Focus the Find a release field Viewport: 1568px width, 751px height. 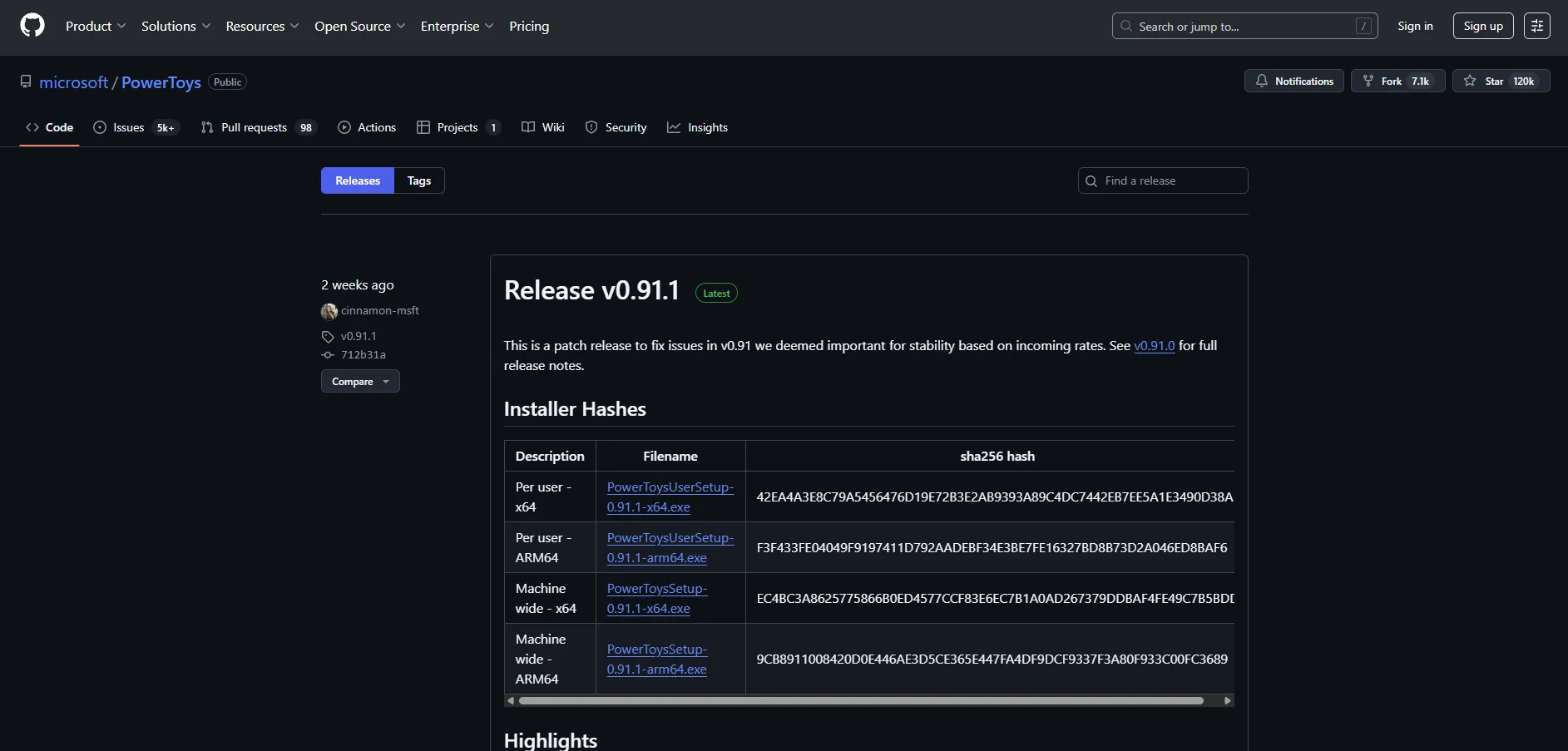1163,180
